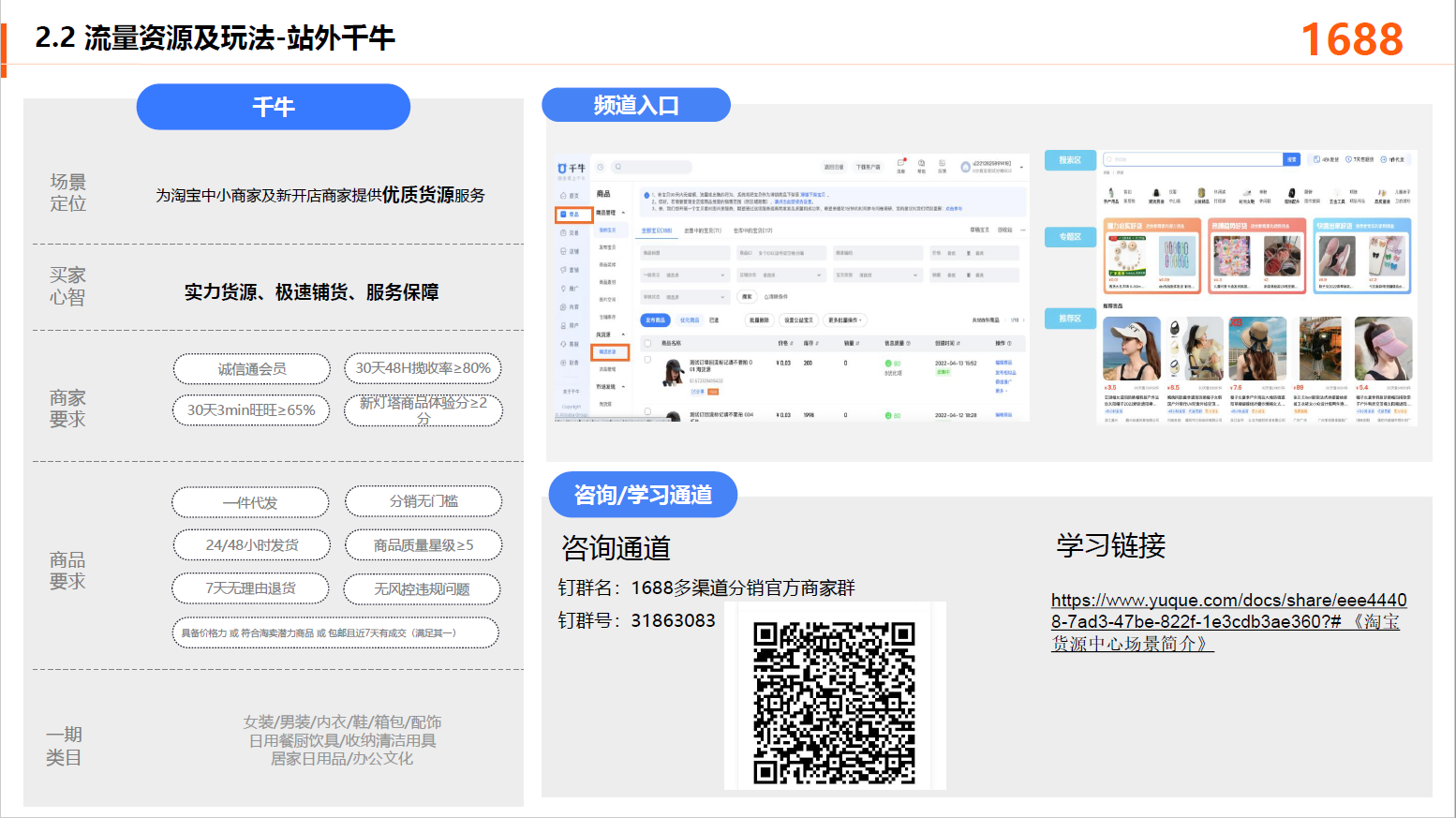Sort the table by 销量 column icon
This screenshot has height=818, width=1456.
[x=857, y=343]
